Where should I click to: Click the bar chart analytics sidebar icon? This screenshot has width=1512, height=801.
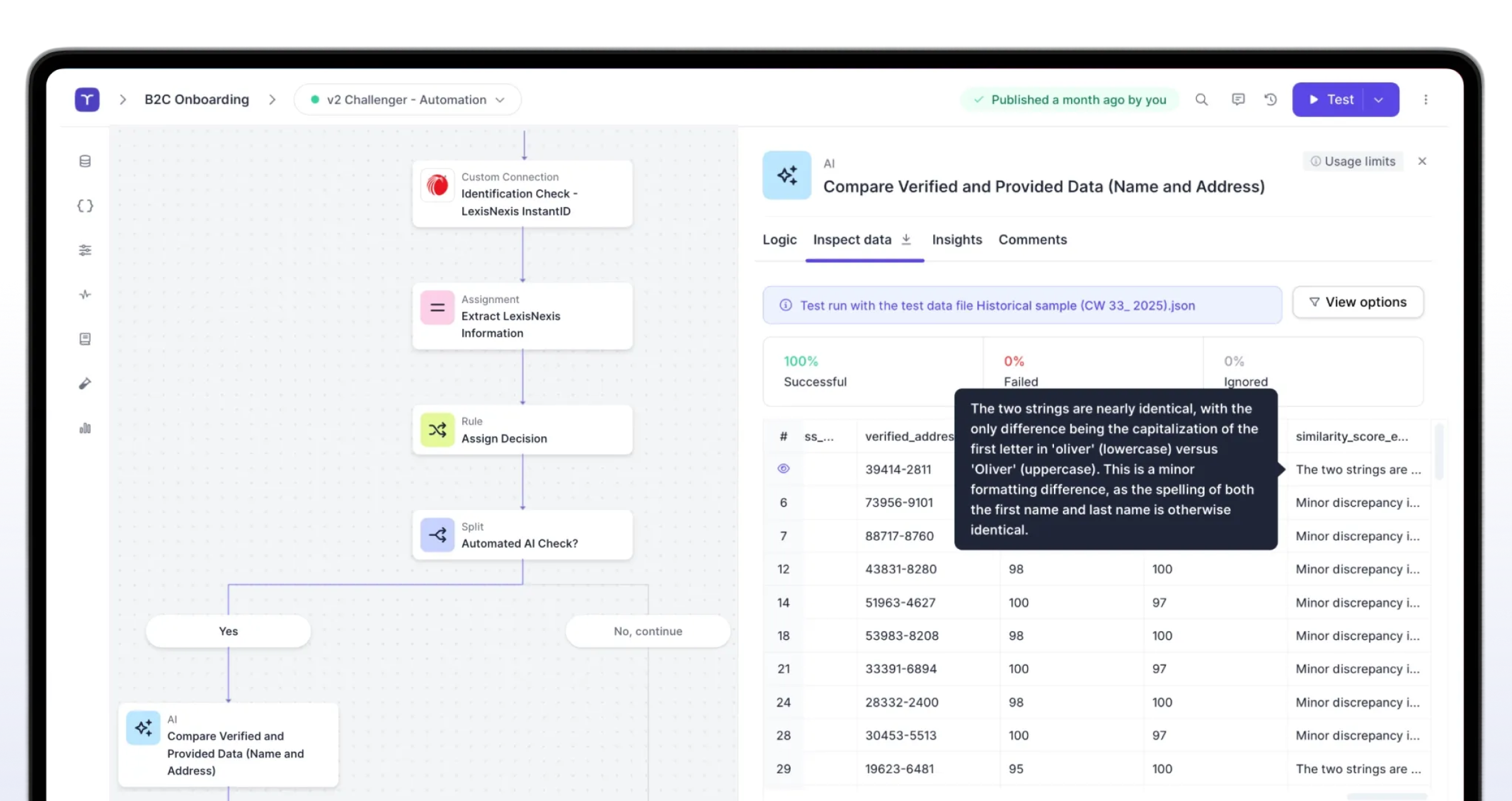(x=85, y=429)
